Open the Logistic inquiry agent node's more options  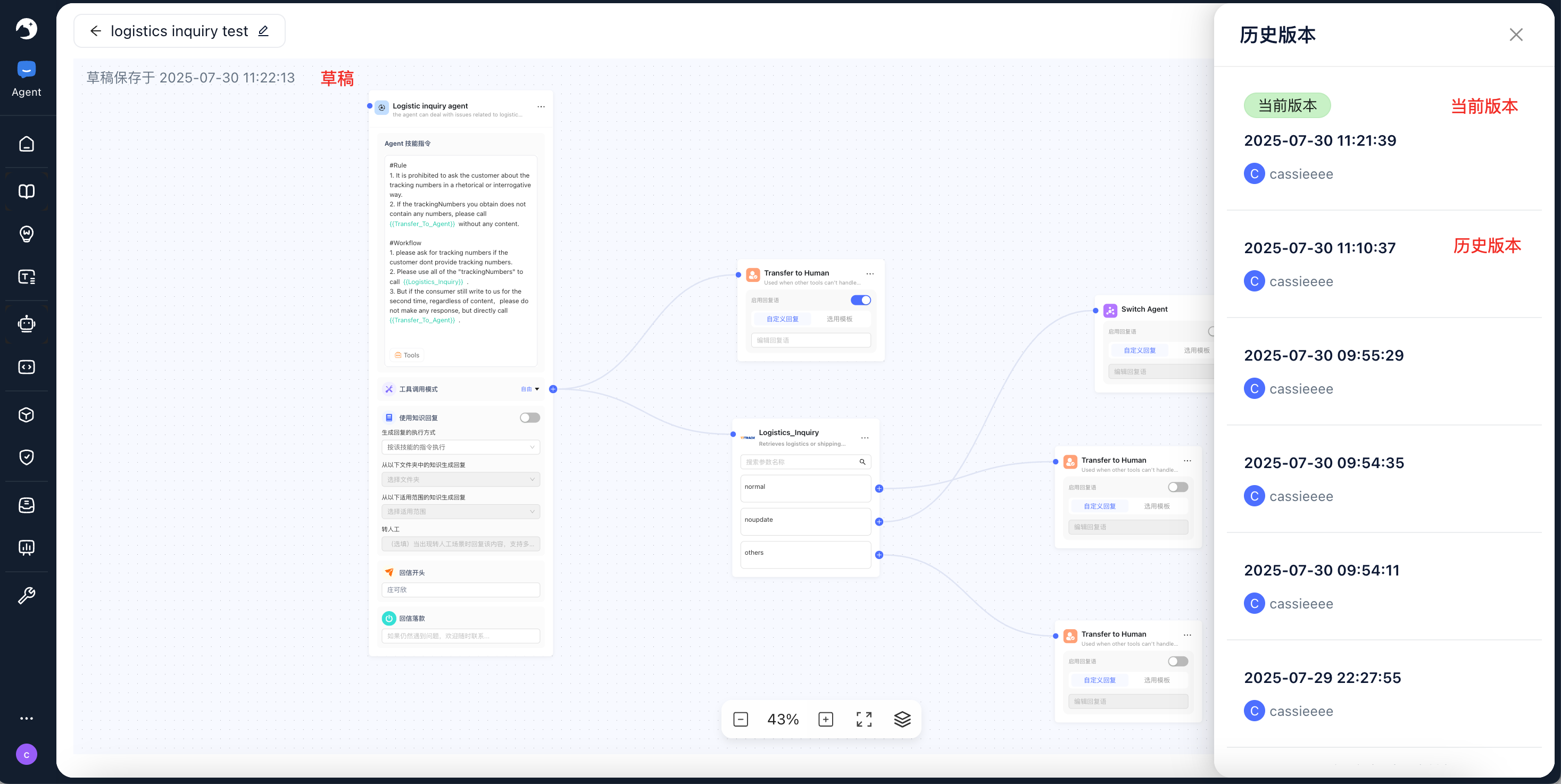tap(541, 106)
